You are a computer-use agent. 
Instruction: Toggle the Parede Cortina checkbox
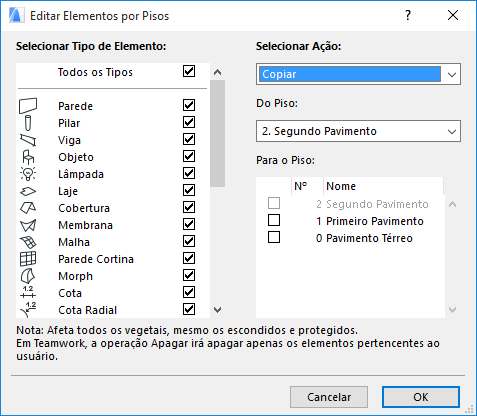click(189, 258)
